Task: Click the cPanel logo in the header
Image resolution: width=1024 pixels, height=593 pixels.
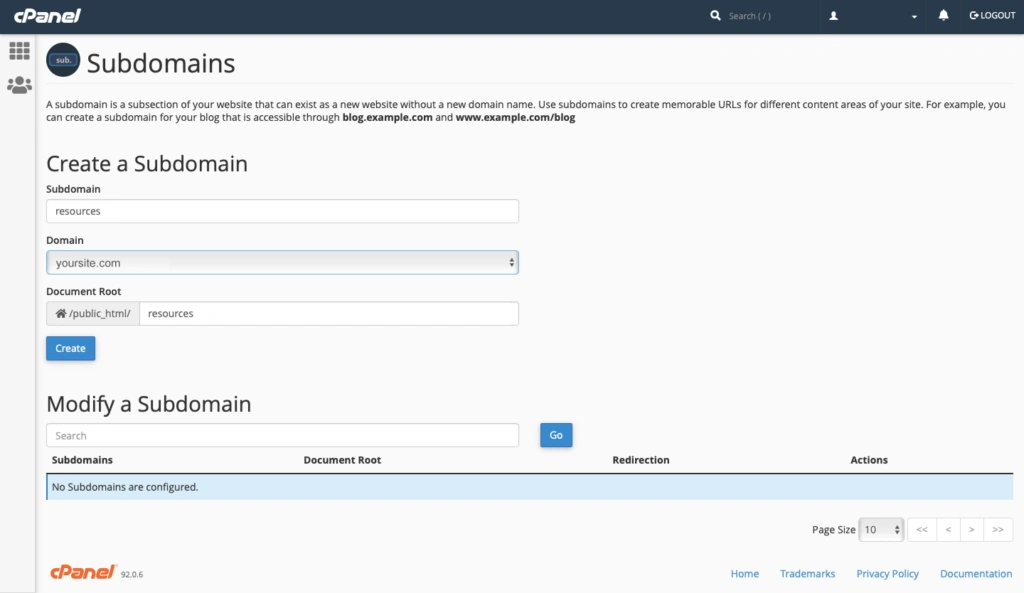Action: (x=47, y=16)
